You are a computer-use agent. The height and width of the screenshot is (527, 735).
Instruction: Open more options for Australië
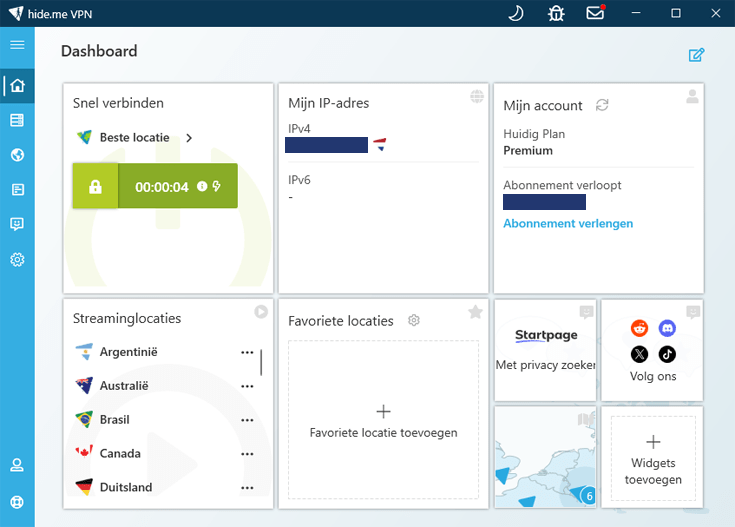247,386
